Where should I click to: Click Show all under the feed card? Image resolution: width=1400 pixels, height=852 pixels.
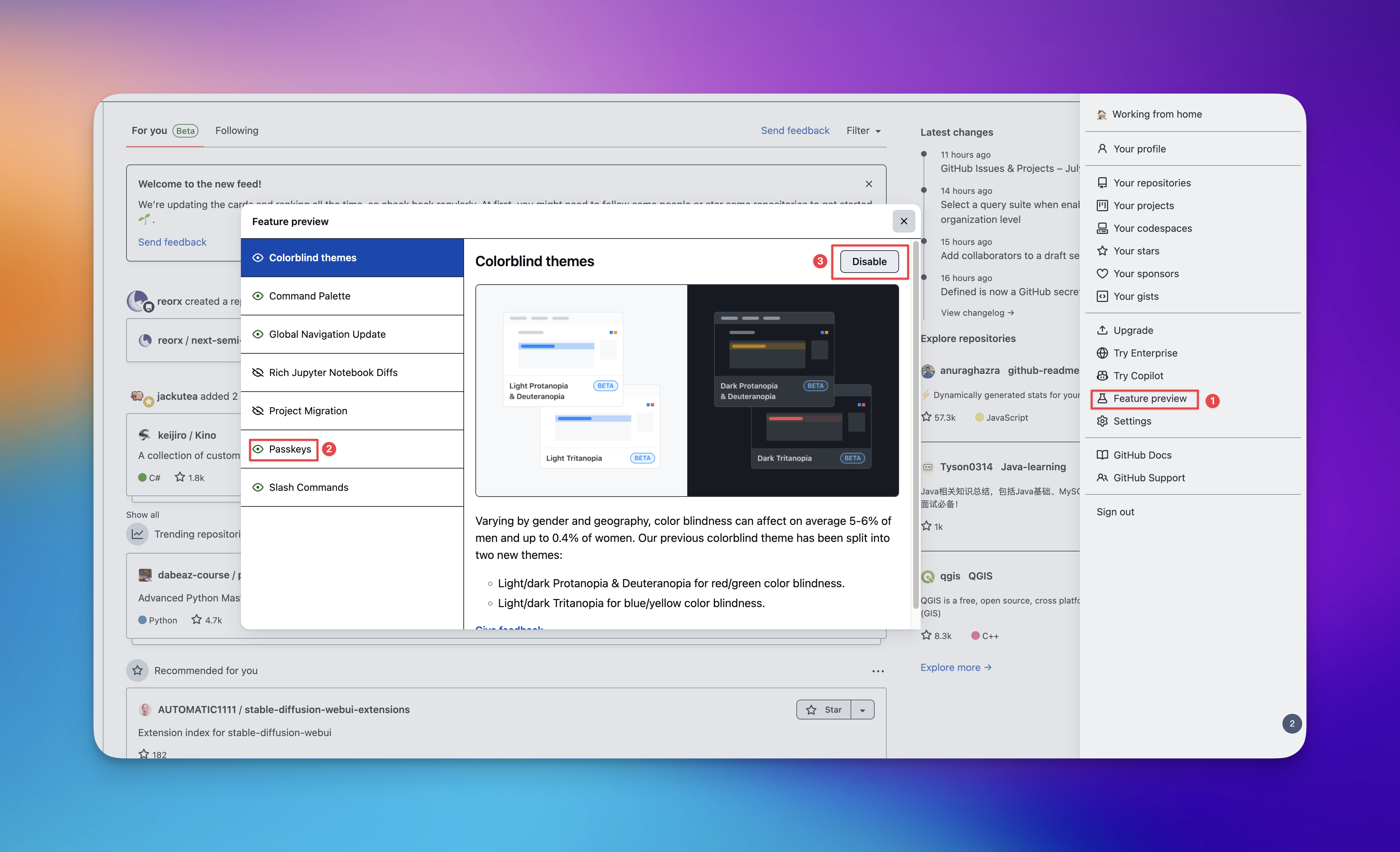(142, 514)
